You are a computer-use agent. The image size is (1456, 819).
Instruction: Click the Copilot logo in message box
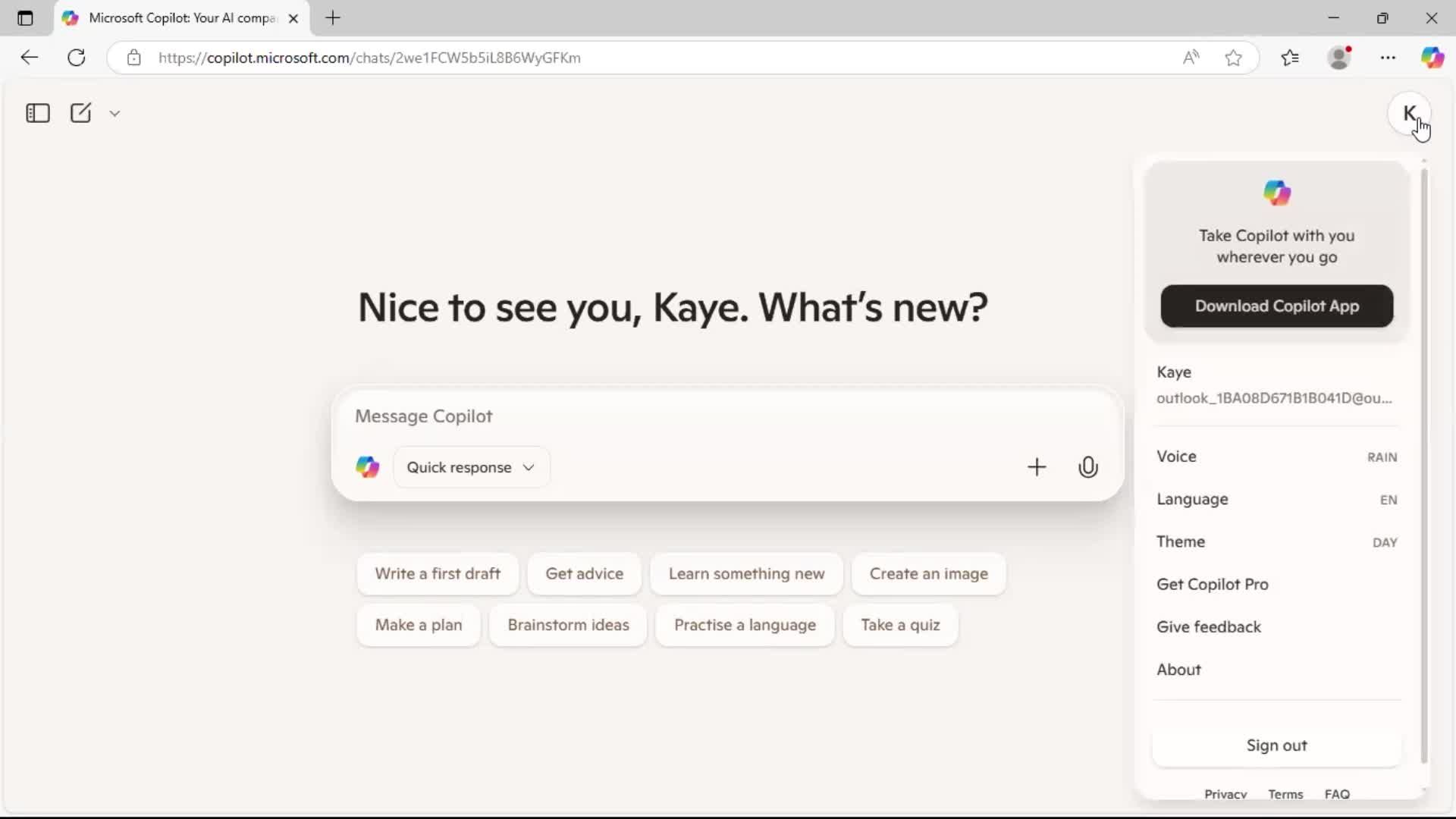(368, 467)
